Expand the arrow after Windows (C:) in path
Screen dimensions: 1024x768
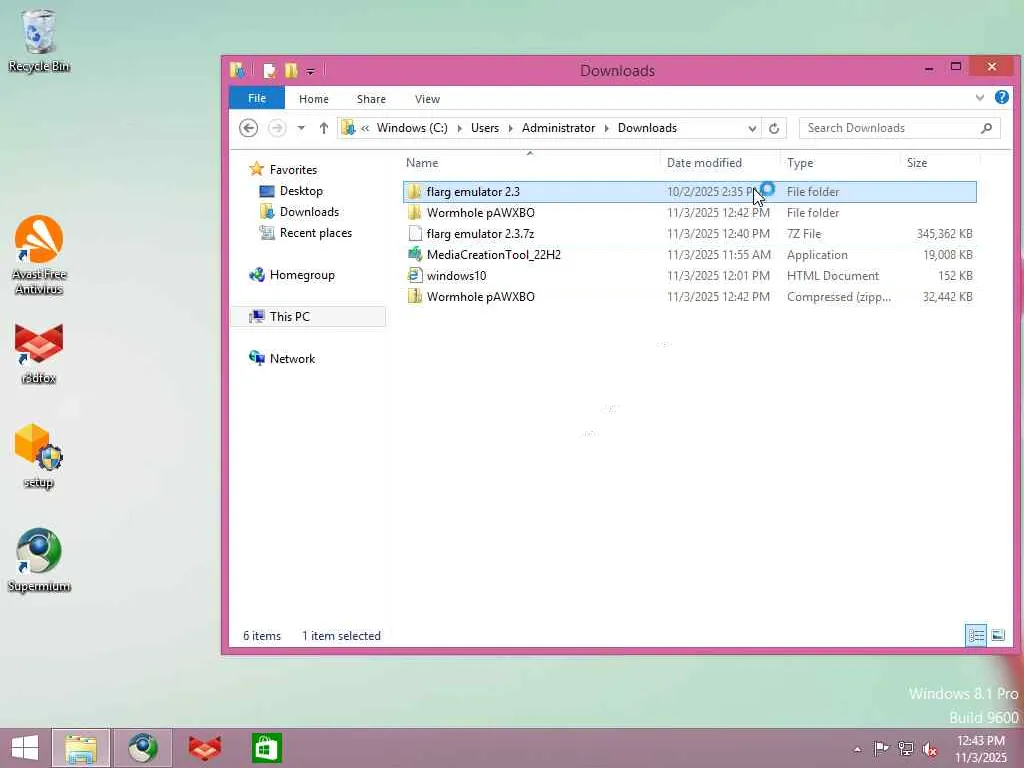[x=459, y=128]
